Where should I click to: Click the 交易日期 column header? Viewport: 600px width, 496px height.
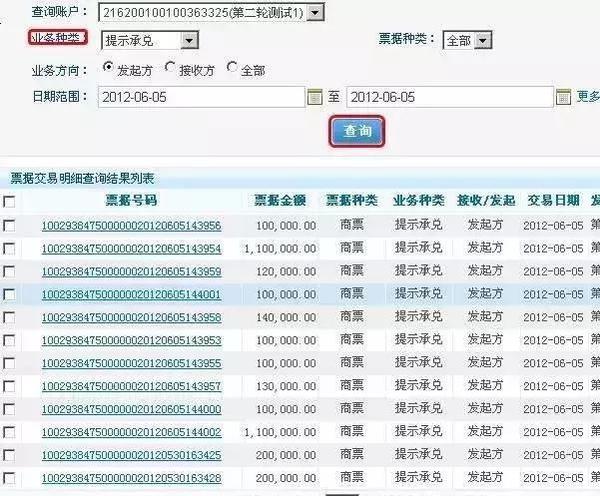click(553, 200)
